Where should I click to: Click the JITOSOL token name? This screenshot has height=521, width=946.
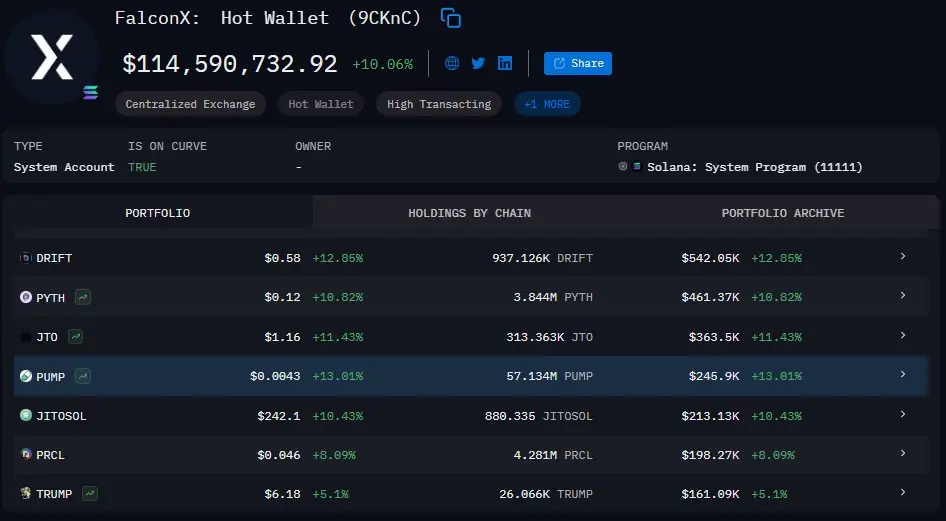coord(61,416)
